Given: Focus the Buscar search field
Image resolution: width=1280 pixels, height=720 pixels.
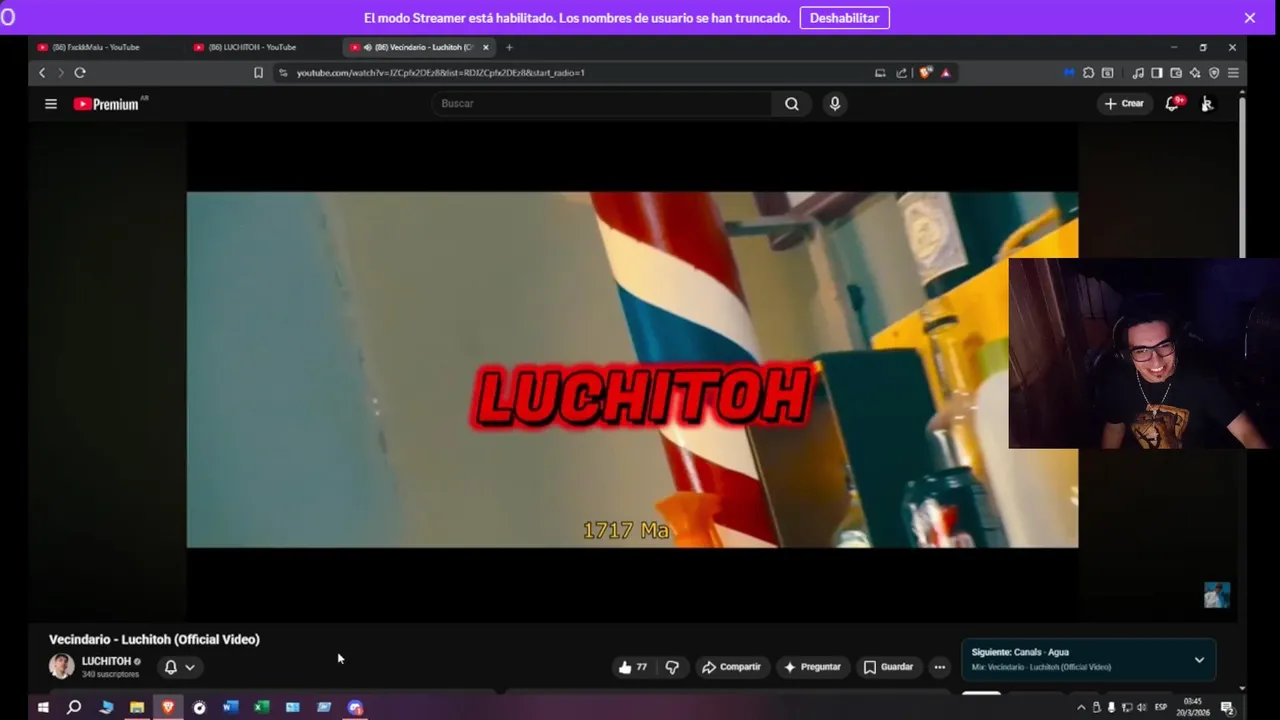Looking at the screenshot, I should 603,104.
